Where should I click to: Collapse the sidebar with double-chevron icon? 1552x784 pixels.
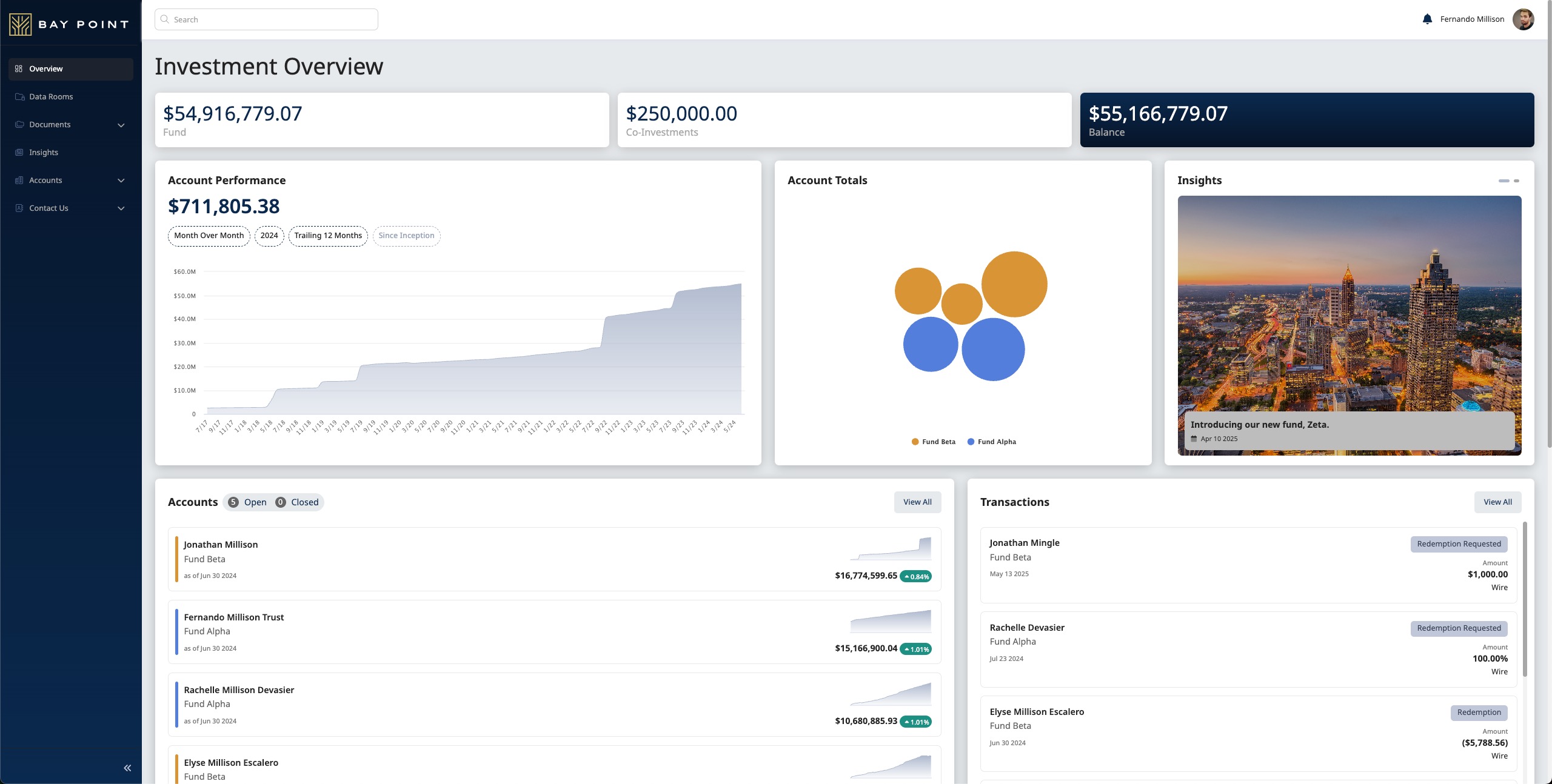click(x=127, y=768)
